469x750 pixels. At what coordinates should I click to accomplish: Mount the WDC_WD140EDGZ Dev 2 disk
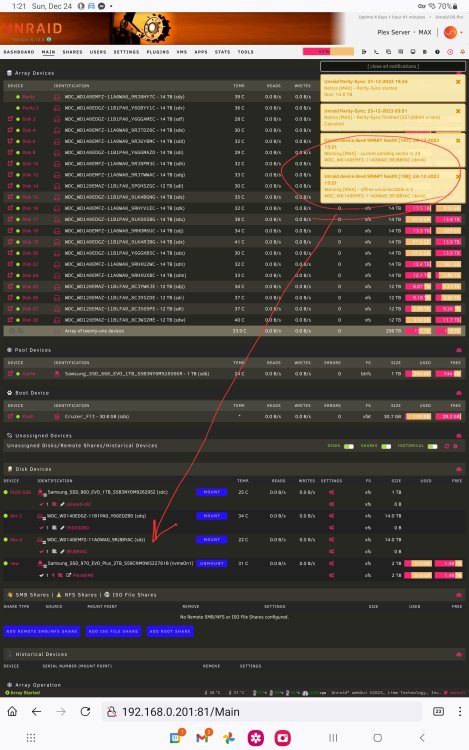[x=211, y=516]
